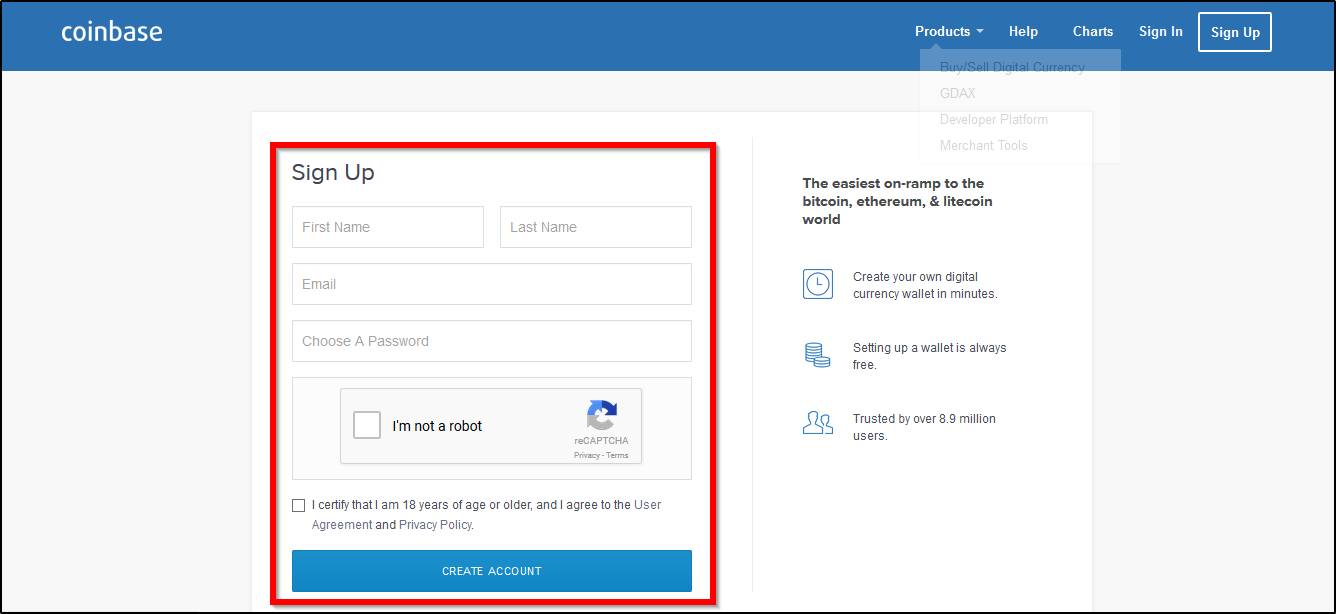
Task: Open Developer Platform from the Products menu
Action: coord(994,119)
